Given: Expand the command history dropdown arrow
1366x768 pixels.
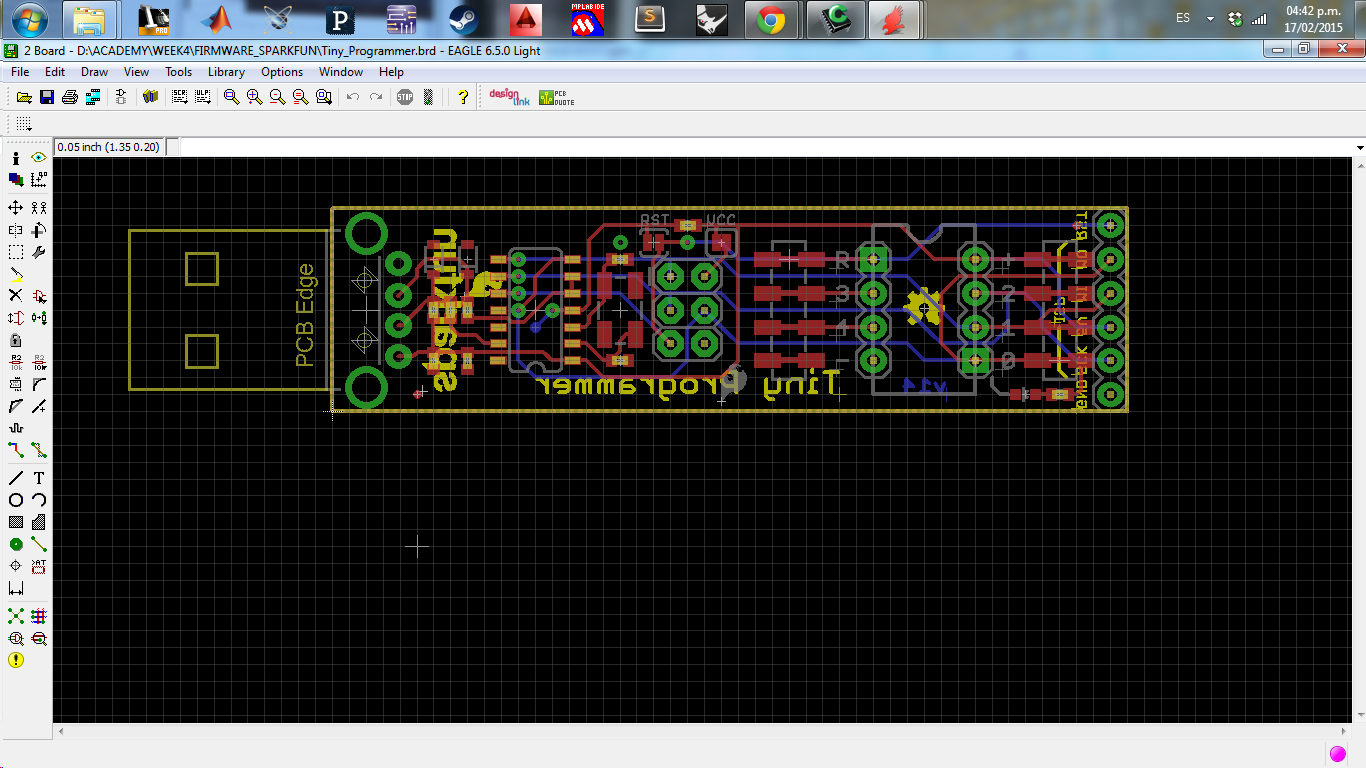Looking at the screenshot, I should pyautogui.click(x=1360, y=148).
